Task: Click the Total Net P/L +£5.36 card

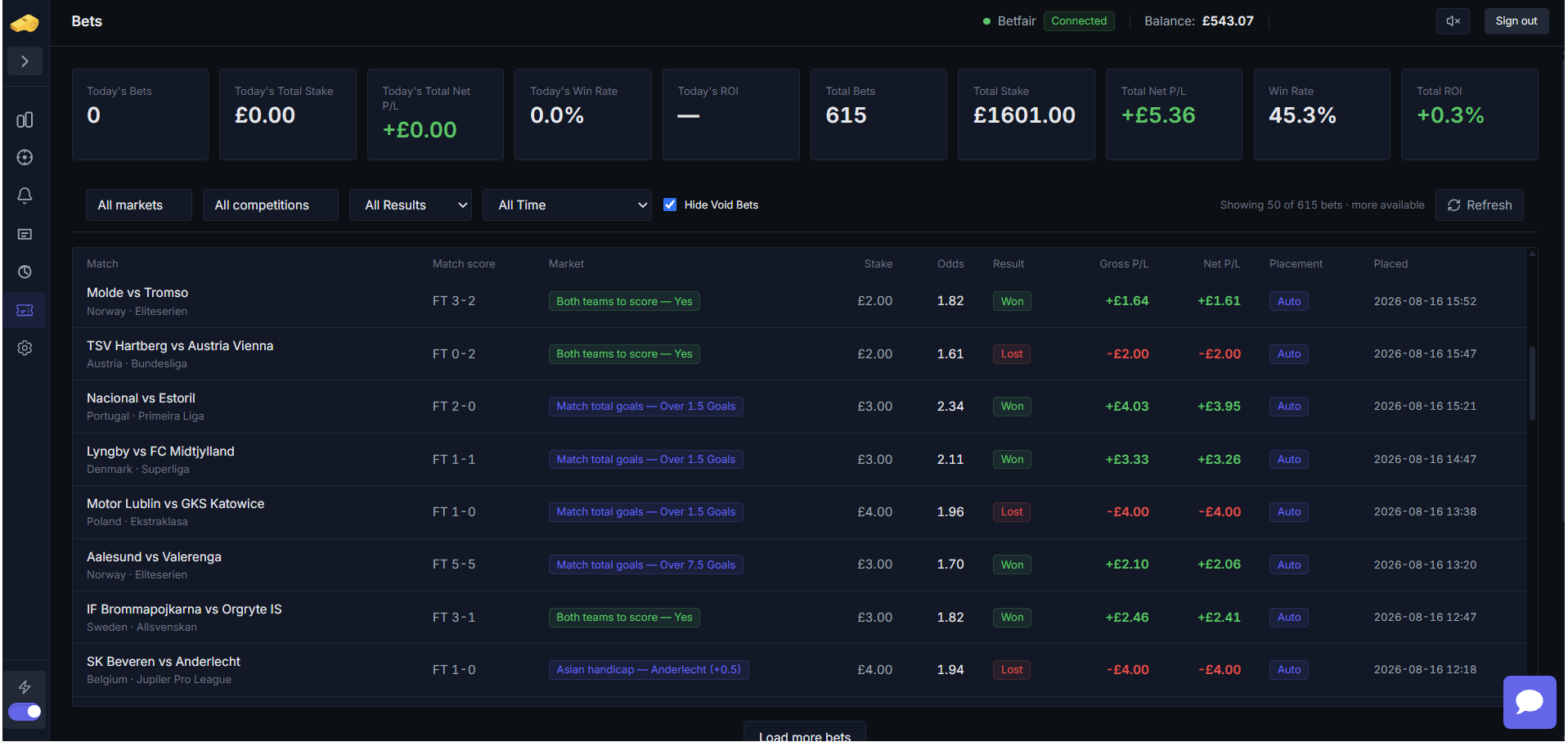Action: click(x=1174, y=115)
